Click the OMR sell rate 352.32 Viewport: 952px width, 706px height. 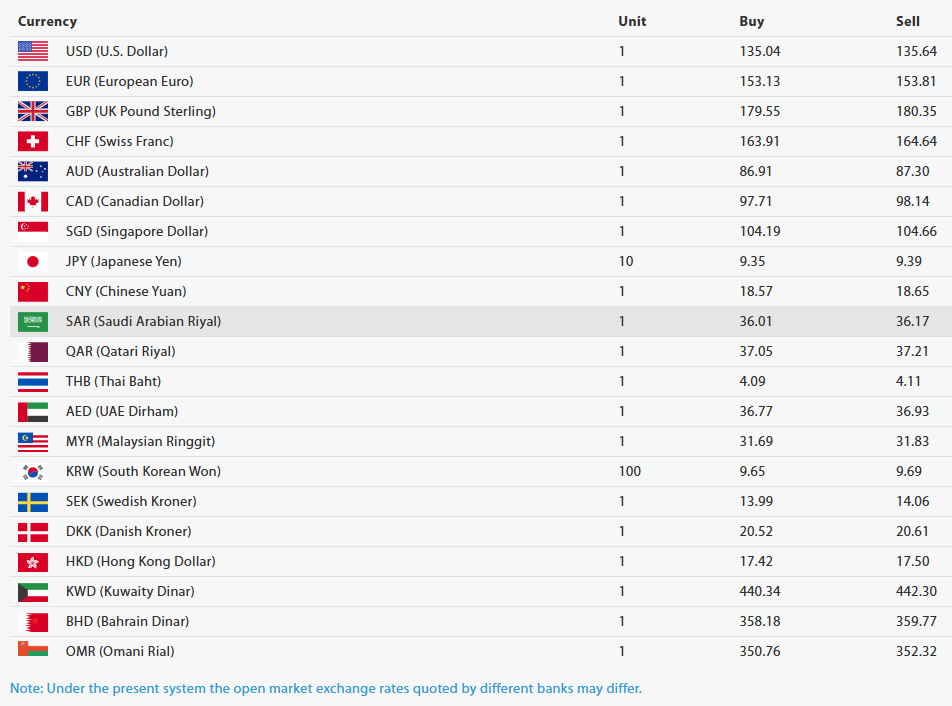coord(916,651)
